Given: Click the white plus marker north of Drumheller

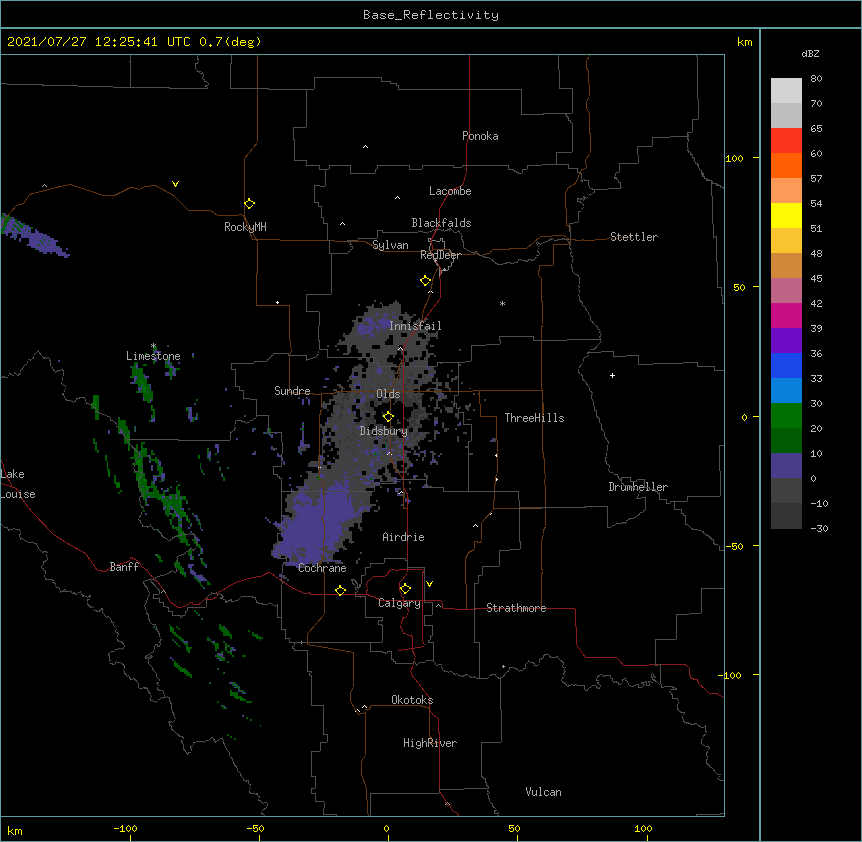Looking at the screenshot, I should coord(612,375).
